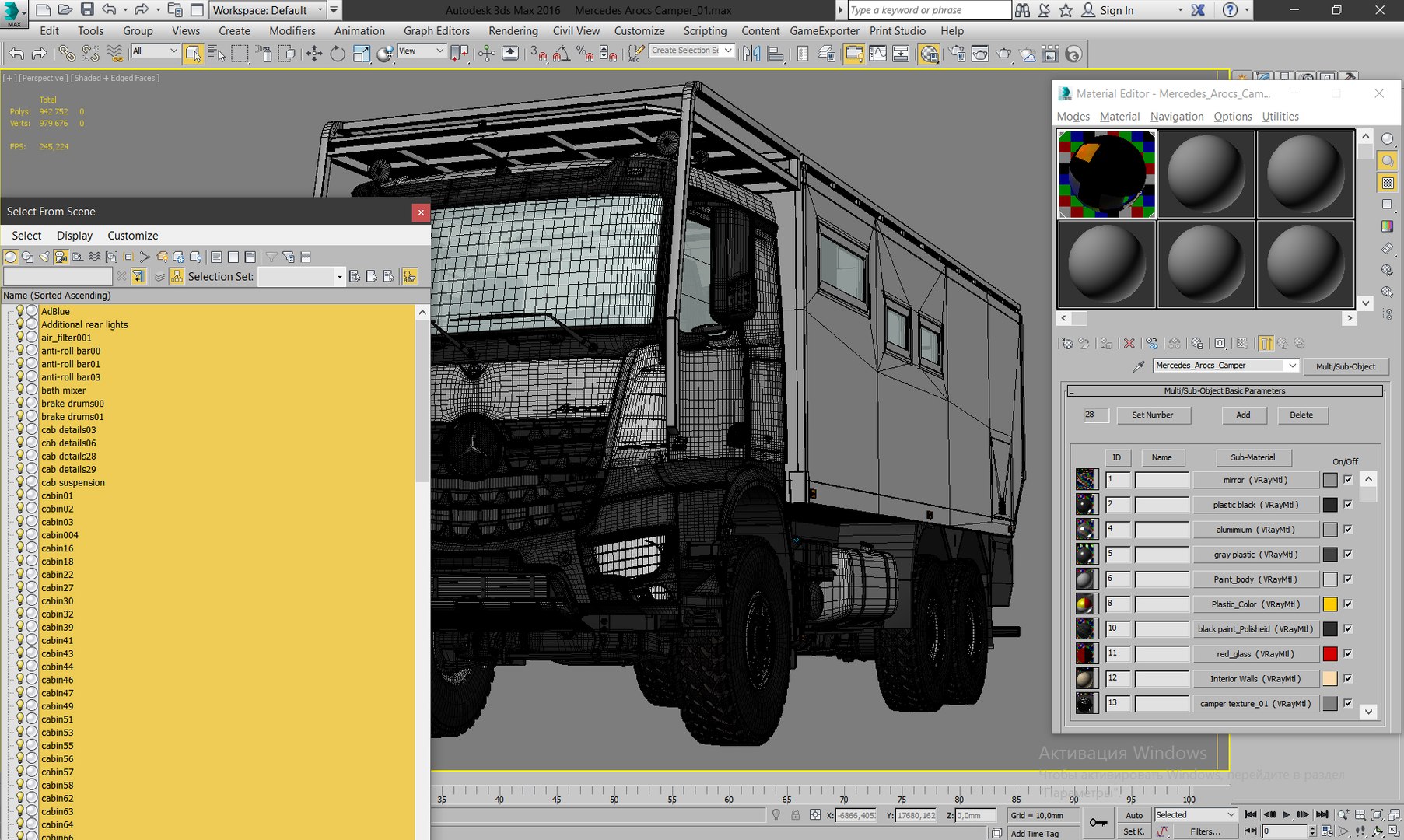
Task: Click the Set Number button
Action: tap(1153, 415)
